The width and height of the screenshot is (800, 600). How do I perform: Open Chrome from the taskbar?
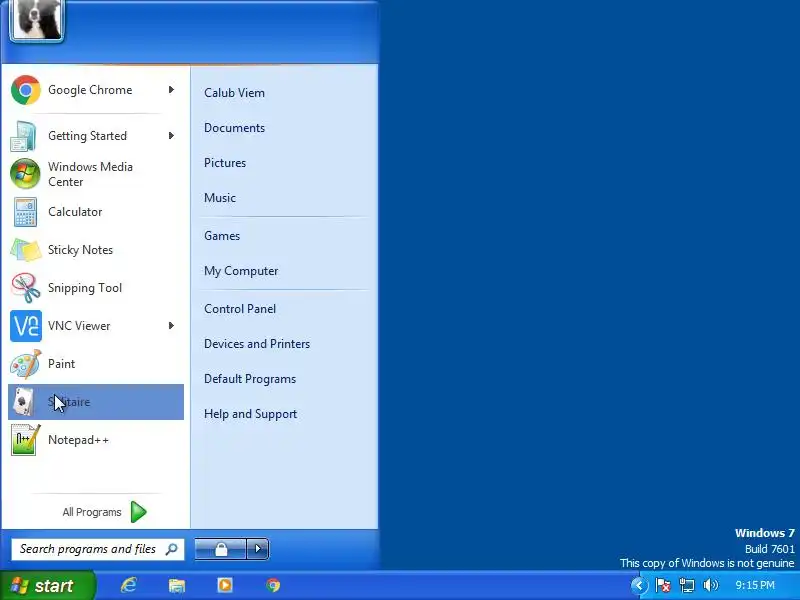click(x=273, y=585)
